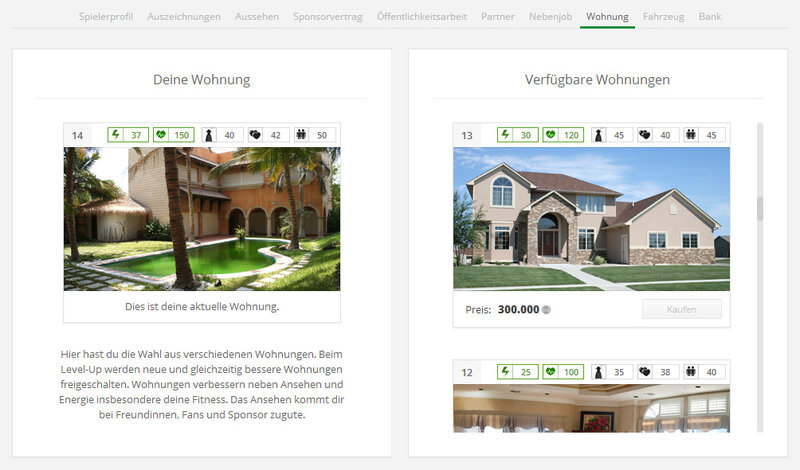800x470 pixels.
Task: Click the lightning energy icon on your current apartment
Action: click(x=114, y=135)
